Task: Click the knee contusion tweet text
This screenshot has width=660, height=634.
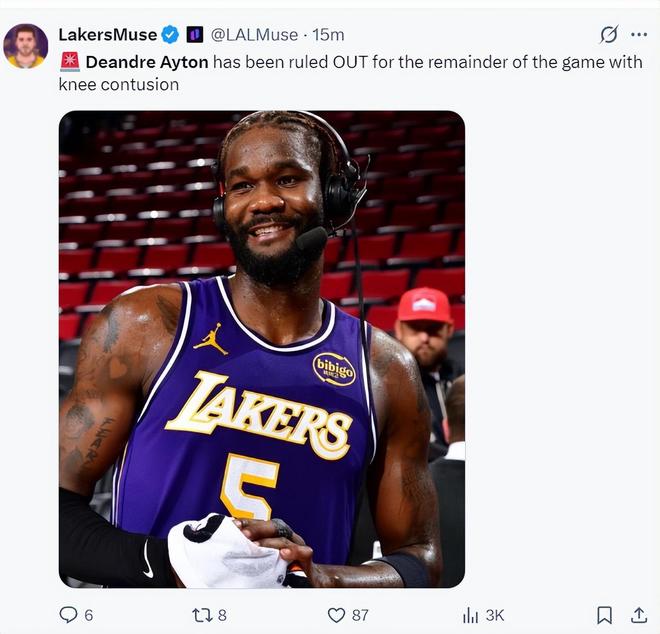Action: coord(119,84)
